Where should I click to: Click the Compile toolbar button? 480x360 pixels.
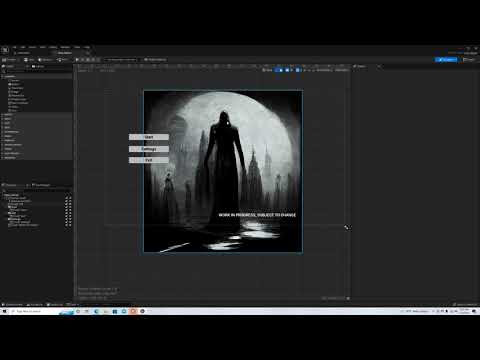point(10,60)
